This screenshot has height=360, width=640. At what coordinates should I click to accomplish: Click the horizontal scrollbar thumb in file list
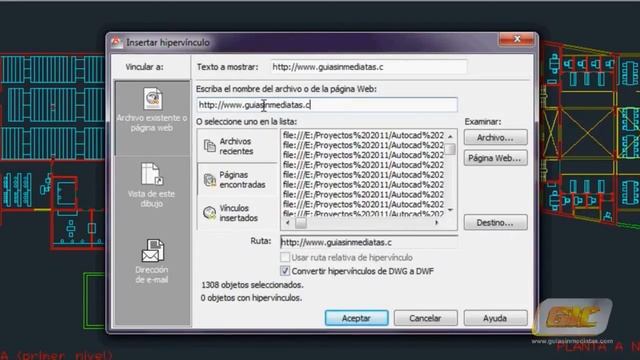click(301, 223)
